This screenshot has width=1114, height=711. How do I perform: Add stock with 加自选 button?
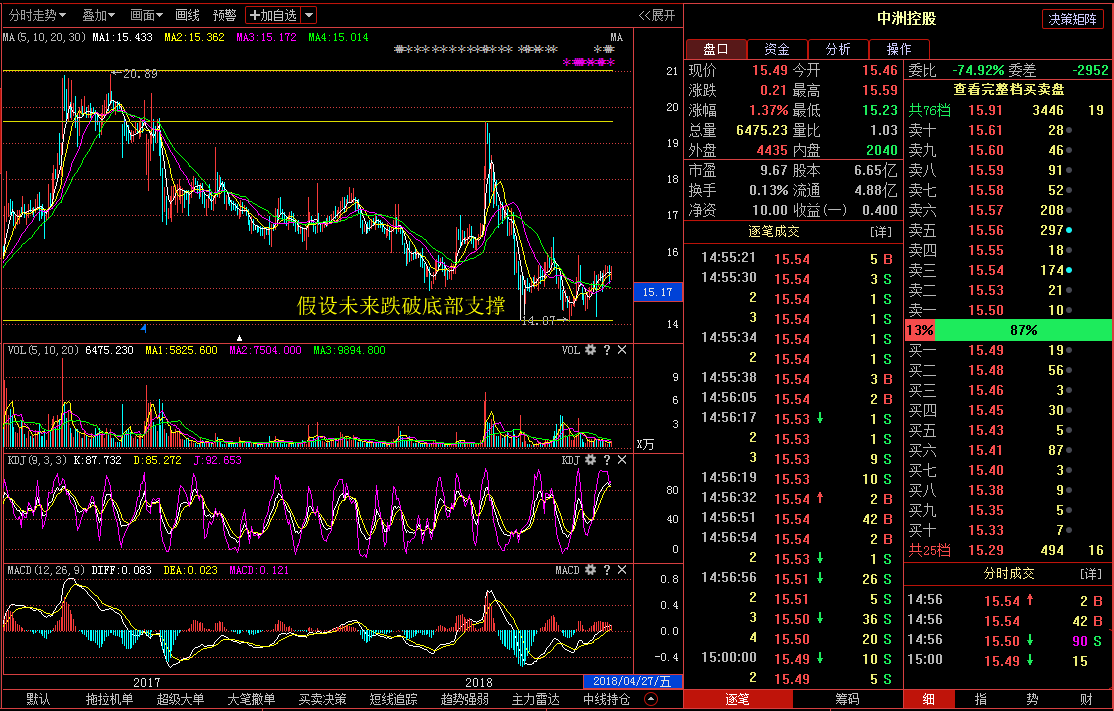coord(273,15)
